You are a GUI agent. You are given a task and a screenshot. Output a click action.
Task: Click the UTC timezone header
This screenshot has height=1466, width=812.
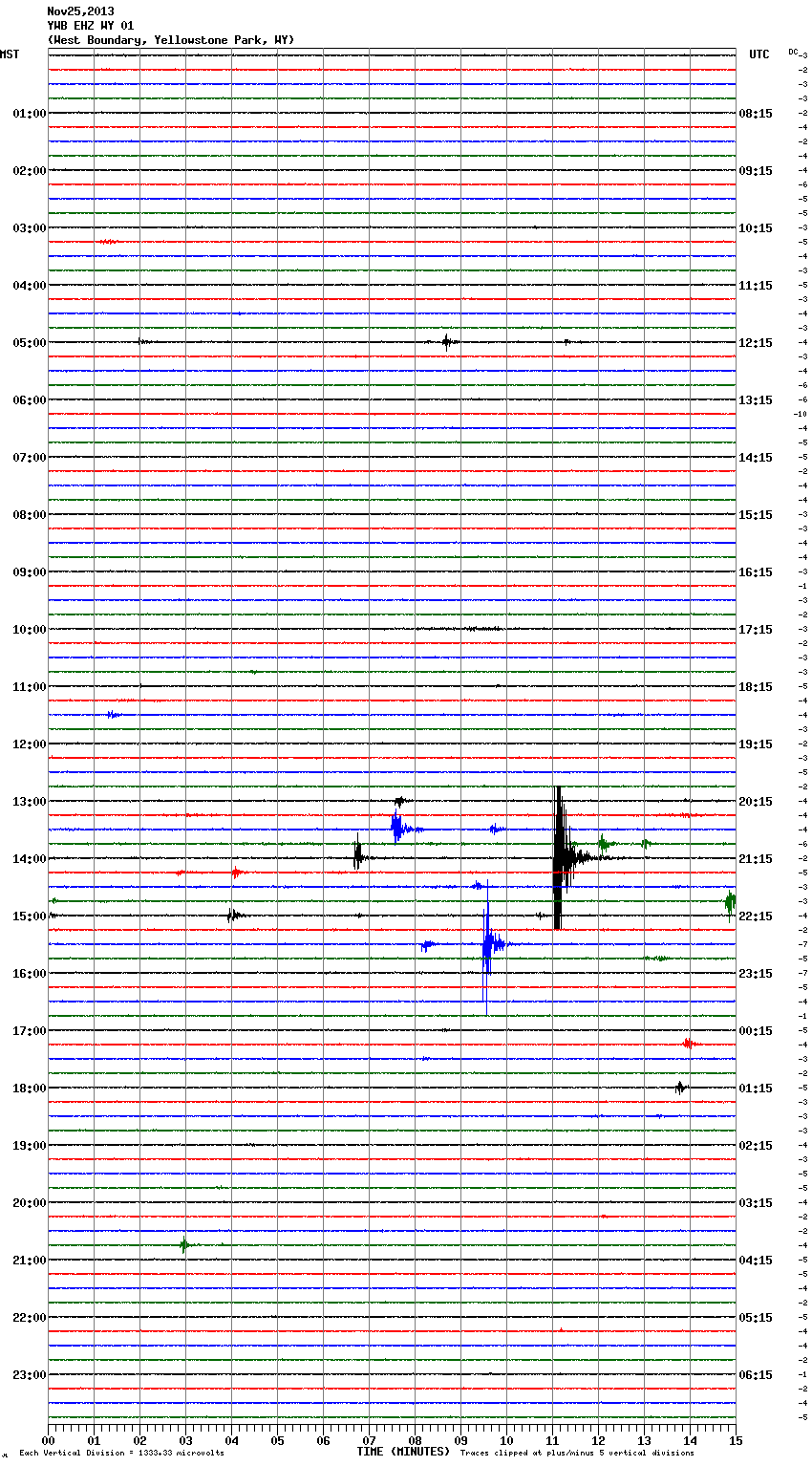(x=759, y=54)
